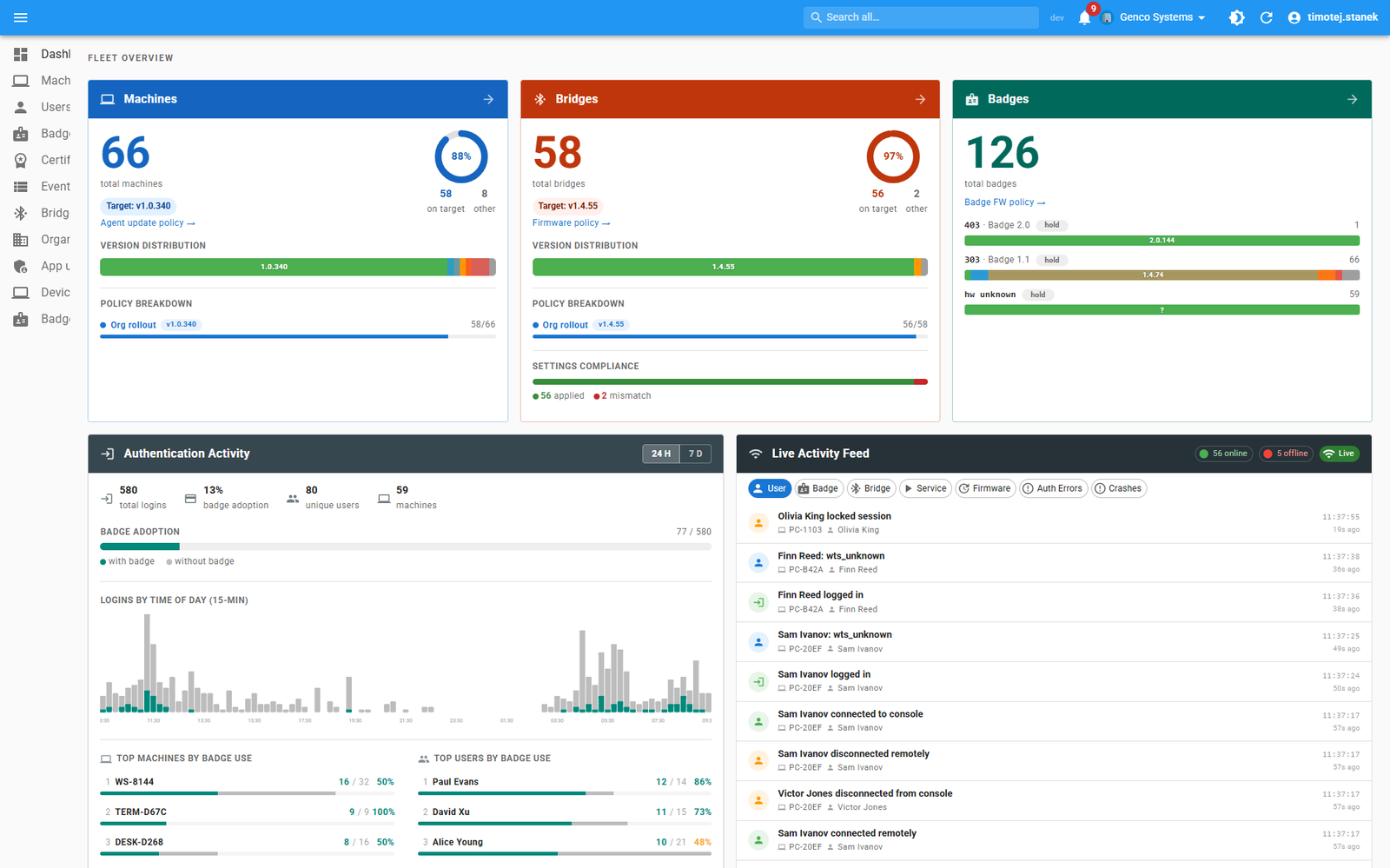Toggle the User filter chip
Viewport: 1390px width, 868px height.
(x=770, y=488)
